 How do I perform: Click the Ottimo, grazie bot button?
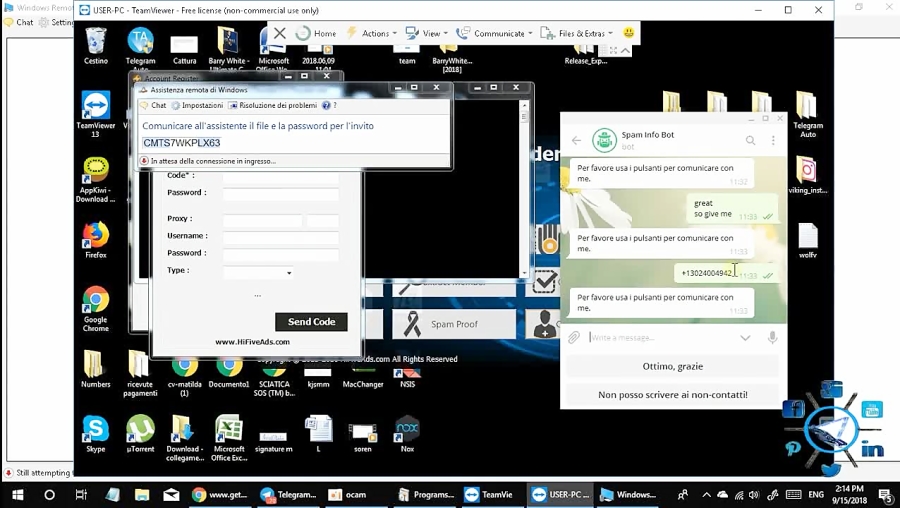click(x=673, y=366)
